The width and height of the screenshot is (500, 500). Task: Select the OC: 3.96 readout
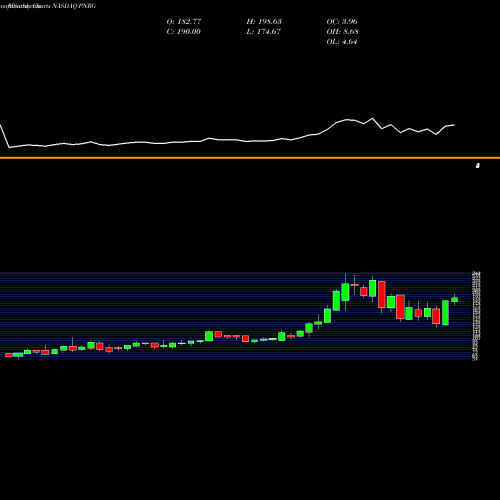[x=342, y=22]
